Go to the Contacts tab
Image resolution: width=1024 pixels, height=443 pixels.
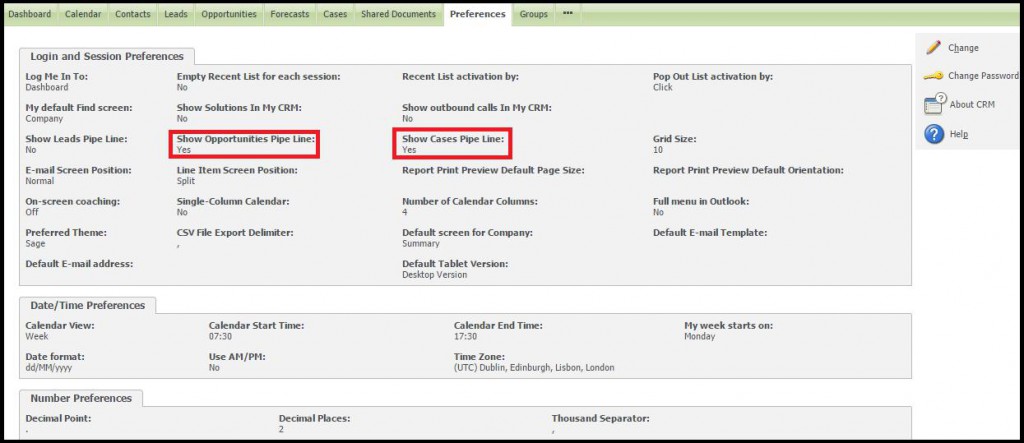pyautogui.click(x=133, y=14)
